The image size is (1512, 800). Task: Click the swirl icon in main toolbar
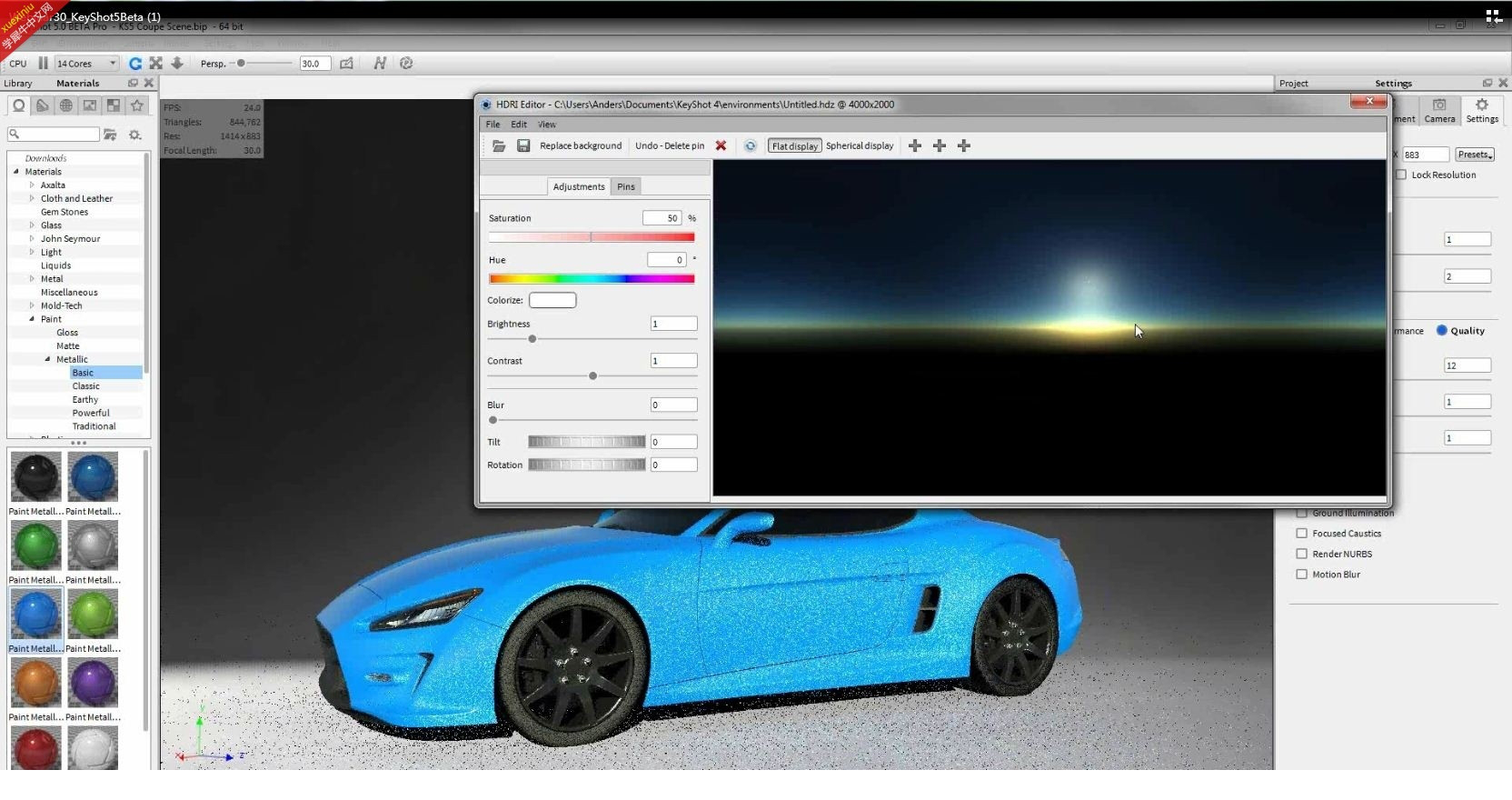coord(406,64)
